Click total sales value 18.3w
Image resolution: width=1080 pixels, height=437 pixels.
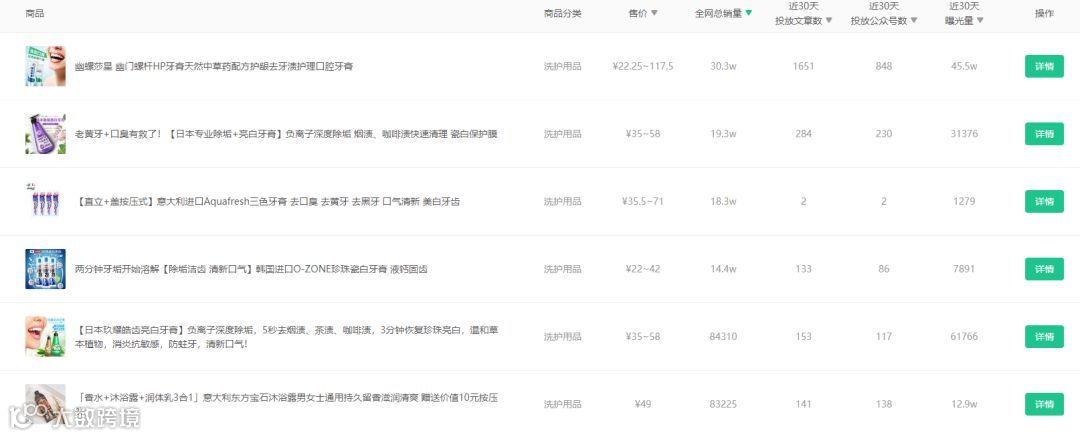(x=723, y=201)
